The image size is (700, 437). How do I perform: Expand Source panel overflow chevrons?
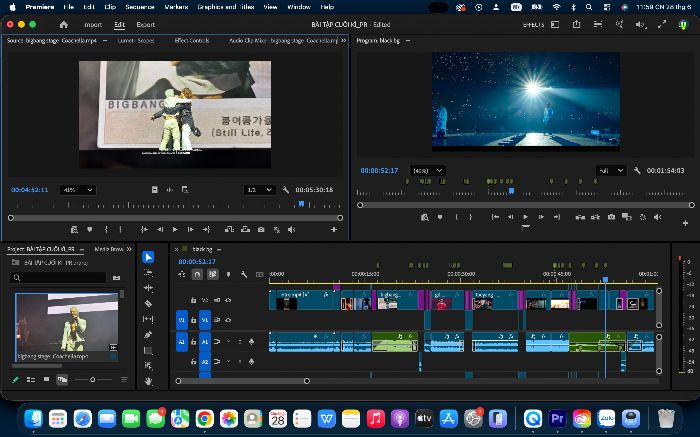click(x=343, y=40)
